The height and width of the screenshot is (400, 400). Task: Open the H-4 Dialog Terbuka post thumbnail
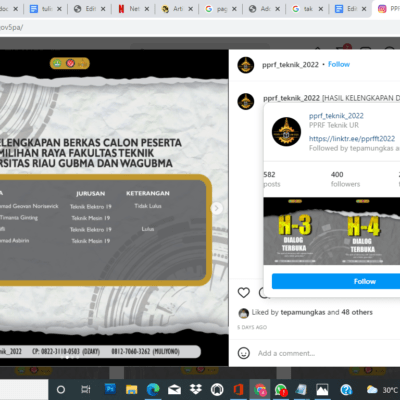(x=363, y=231)
